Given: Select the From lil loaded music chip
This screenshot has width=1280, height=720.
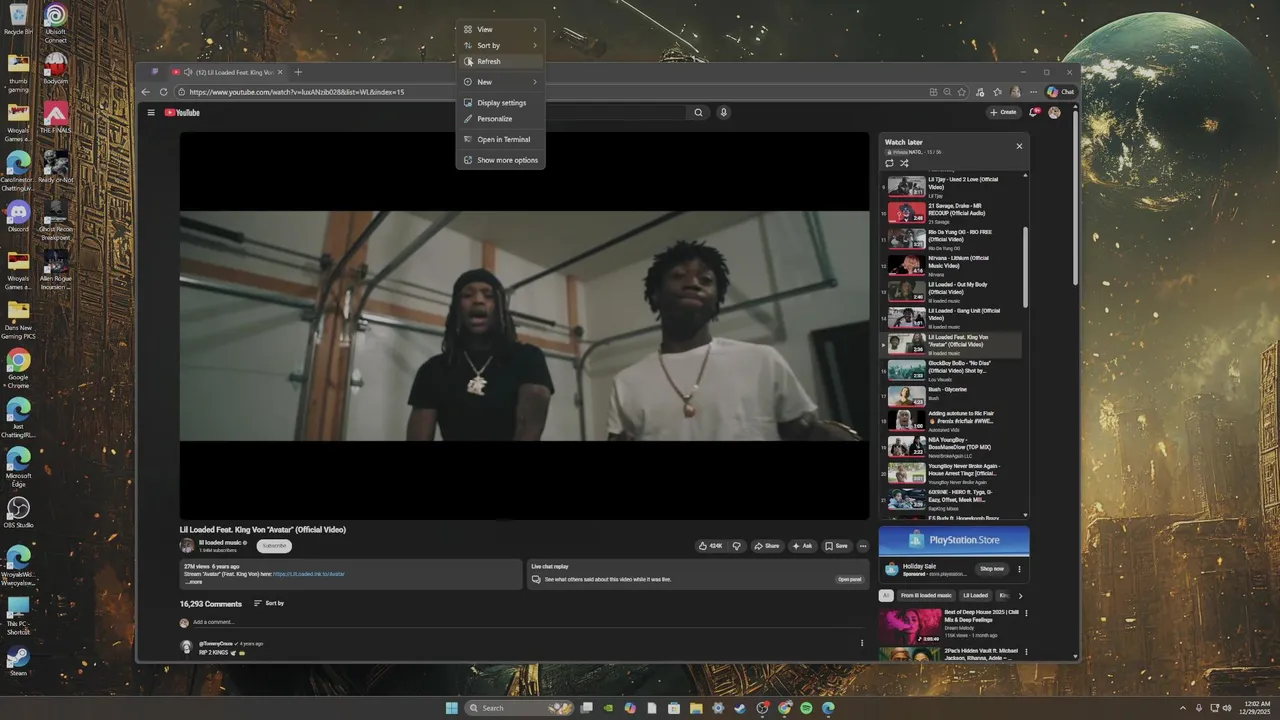Looking at the screenshot, I should point(926,595).
